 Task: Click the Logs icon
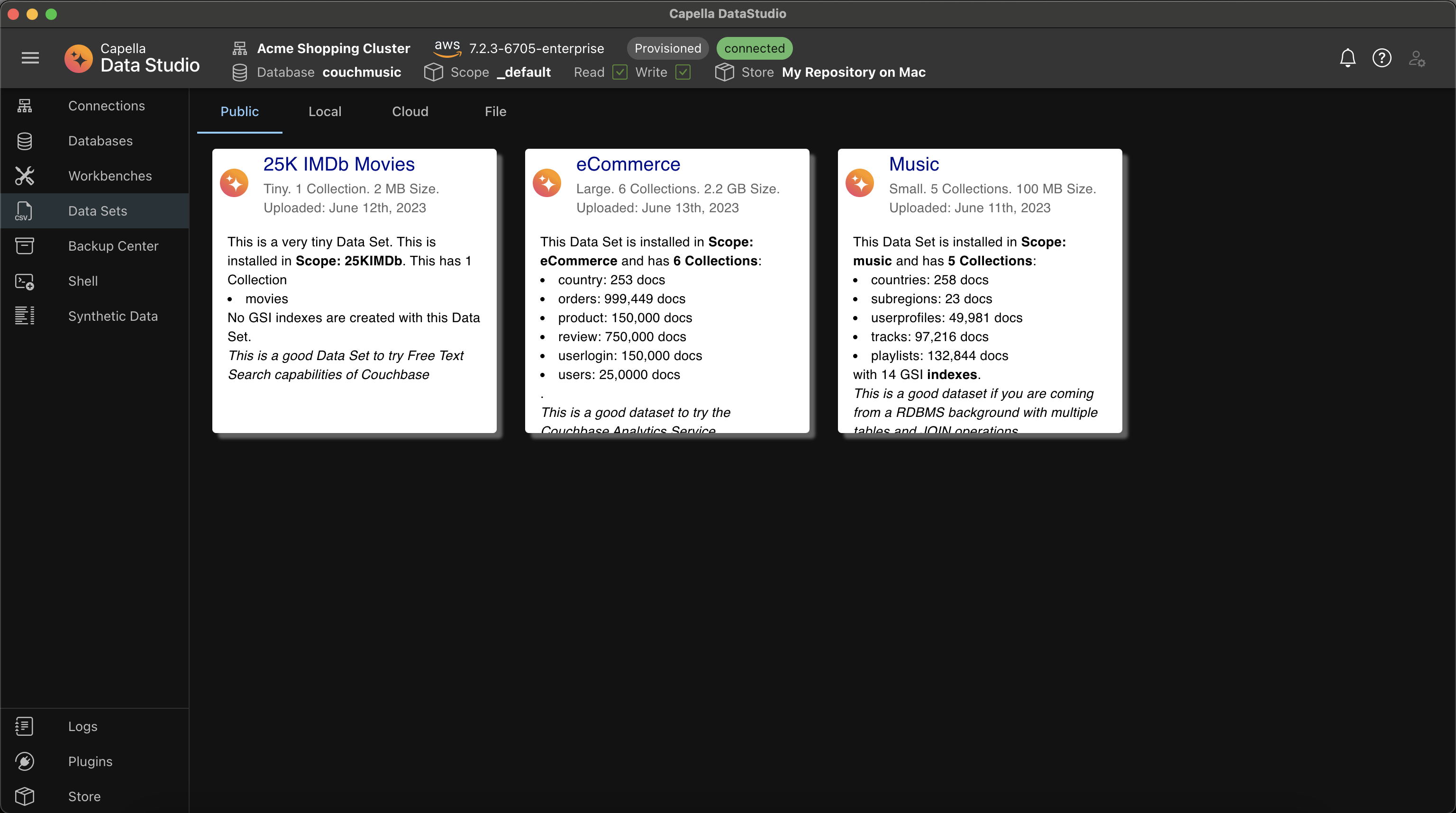tap(24, 726)
